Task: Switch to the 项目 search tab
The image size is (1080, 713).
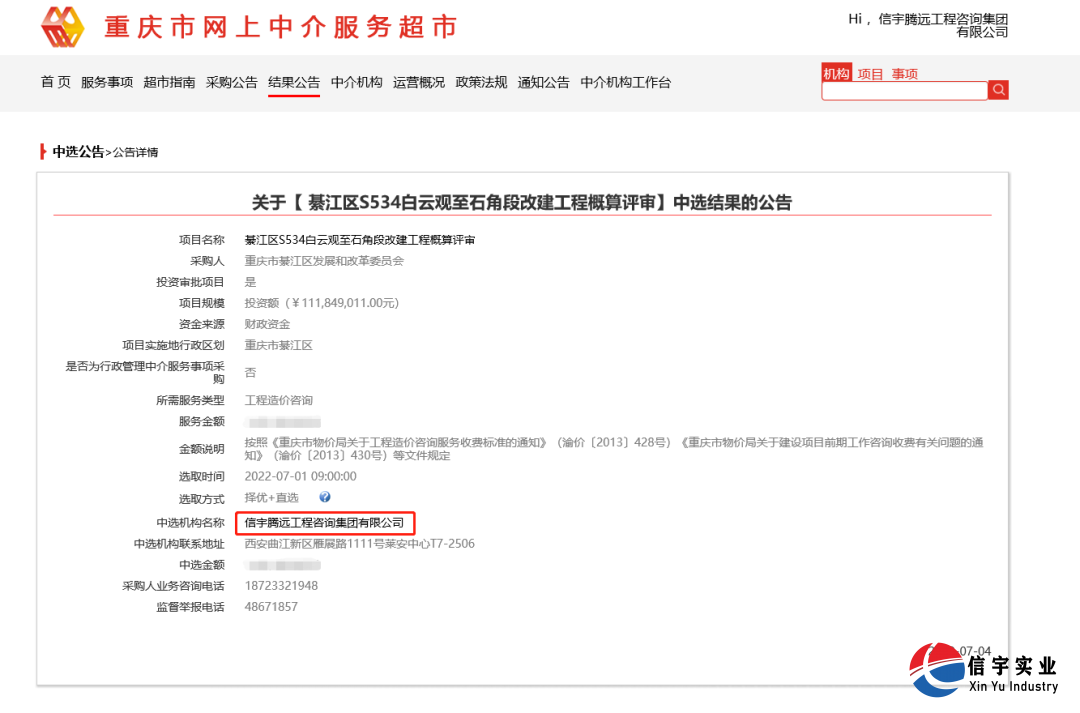Action: [869, 73]
